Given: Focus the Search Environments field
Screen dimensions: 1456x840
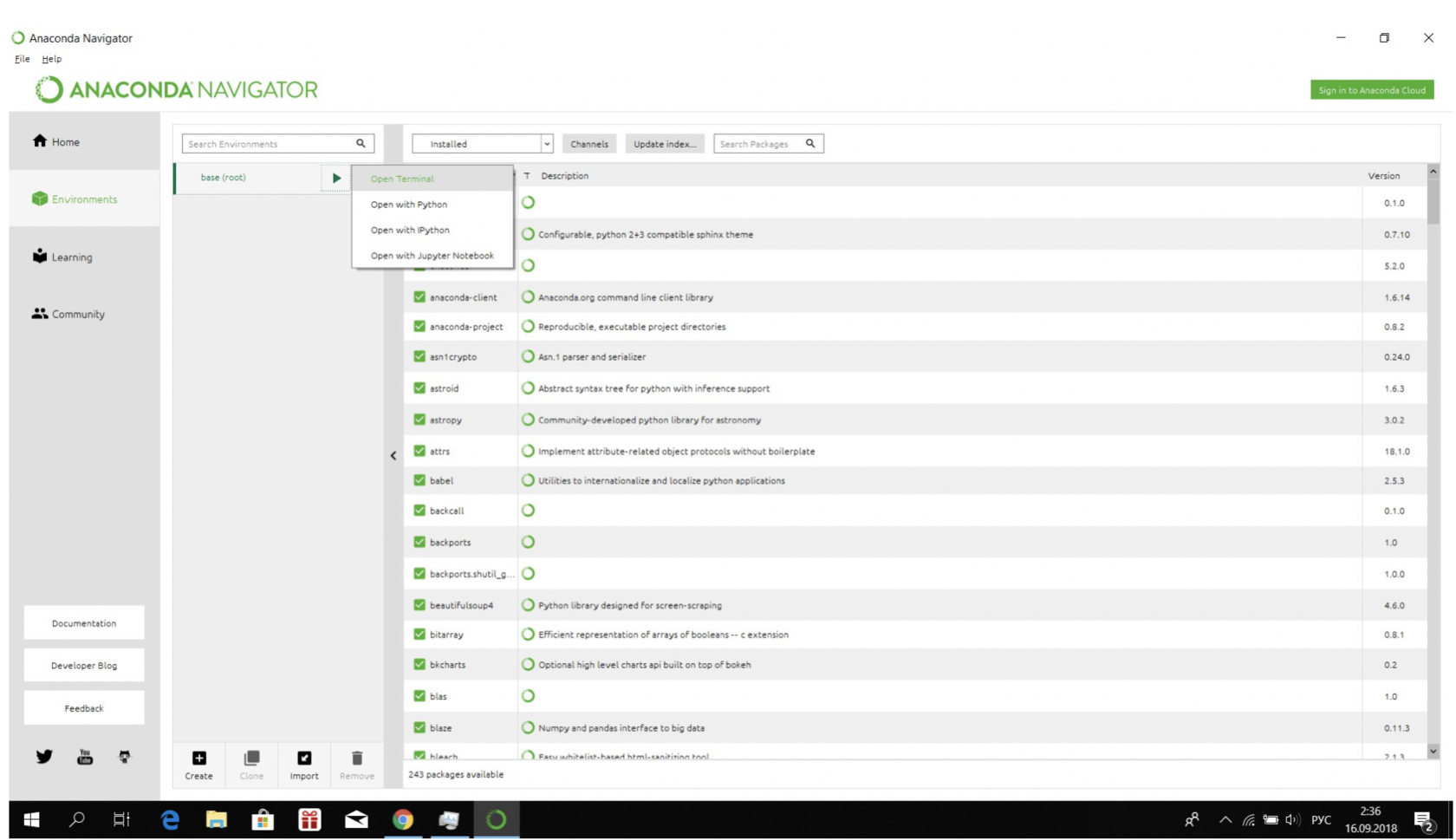Looking at the screenshot, I should 278,144.
